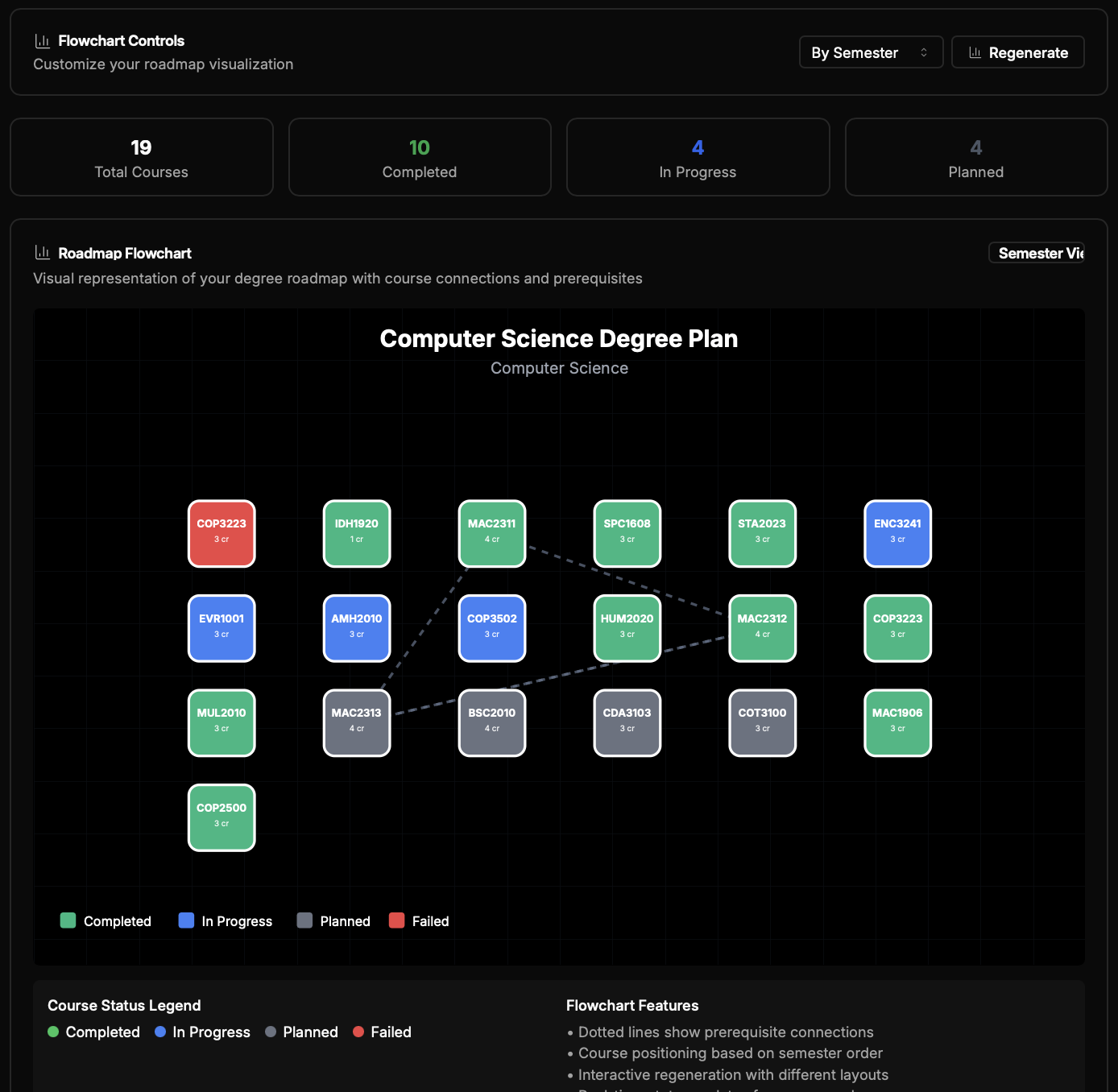Click the green Completed swatch in chart legend

(x=68, y=920)
